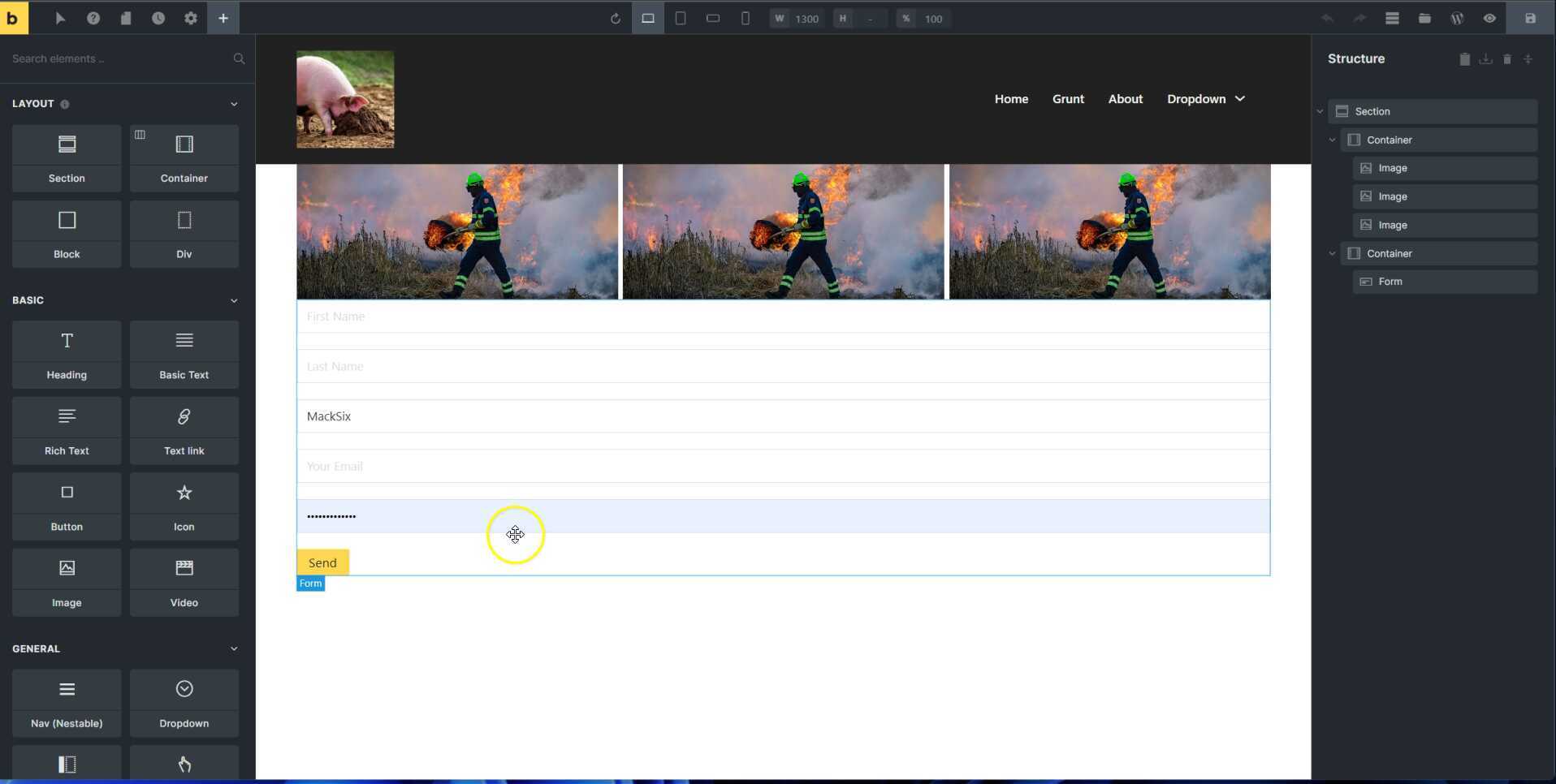Viewport: 1556px width, 784px height.
Task: Click the Bricks logo in top-left corner
Action: click(x=14, y=18)
